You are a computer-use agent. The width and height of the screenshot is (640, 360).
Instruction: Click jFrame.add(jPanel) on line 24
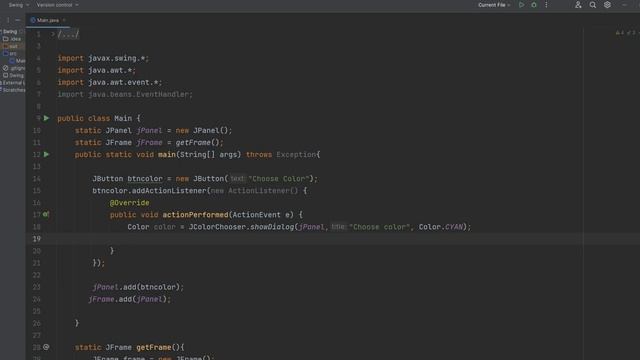point(129,299)
